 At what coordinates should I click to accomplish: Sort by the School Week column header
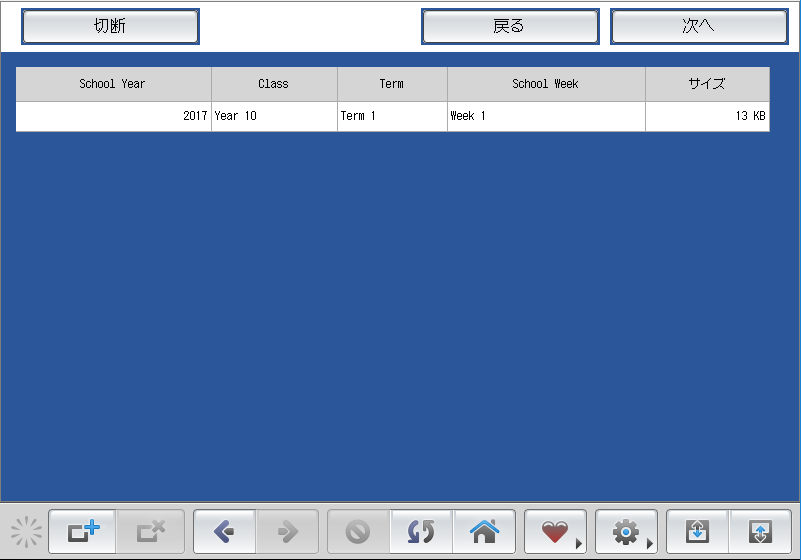tap(546, 84)
